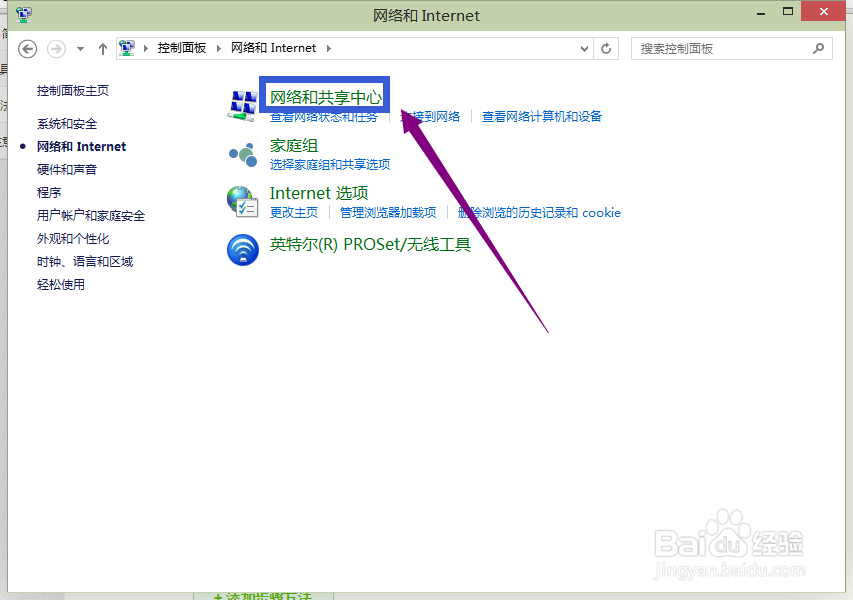This screenshot has height=600, width=853.
Task: Expand breadcrumb arrow after 网络和 Internet
Action: pos(329,48)
